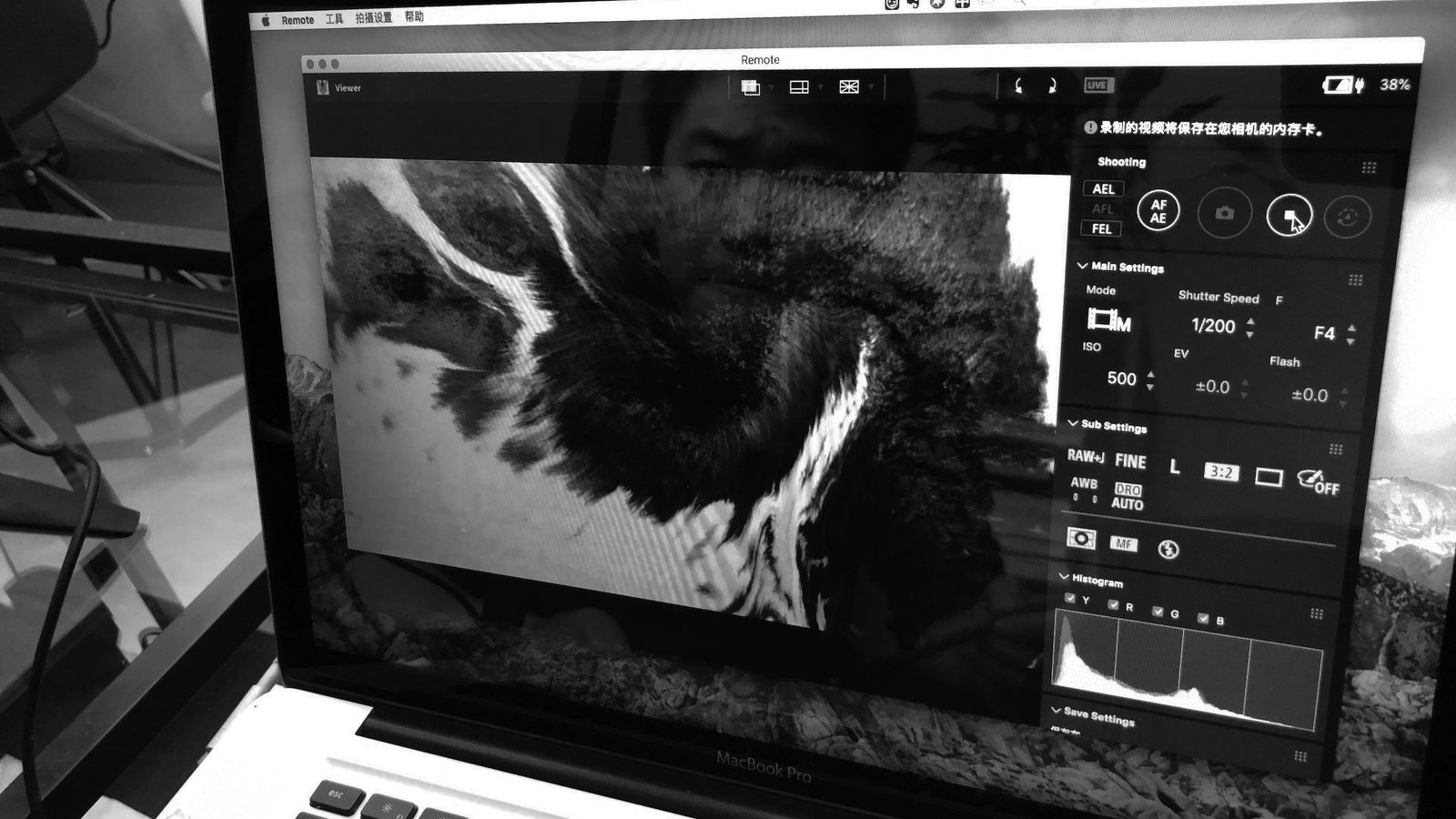1456x819 pixels.
Task: Uncheck the B histogram channel
Action: click(1203, 619)
